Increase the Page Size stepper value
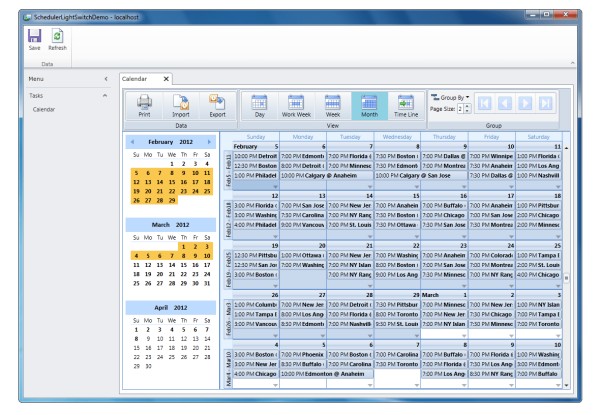 pos(468,105)
